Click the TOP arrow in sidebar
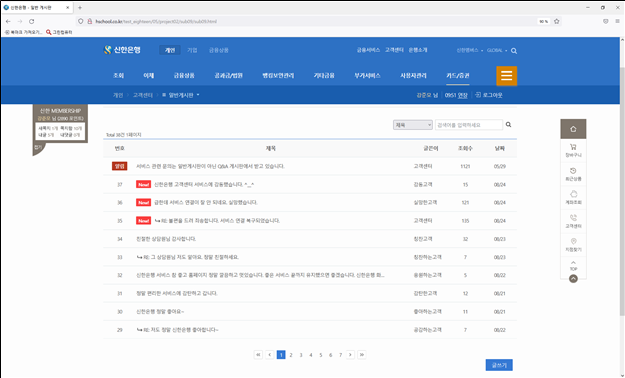Viewport: 625px width, 378px height. 573,265
